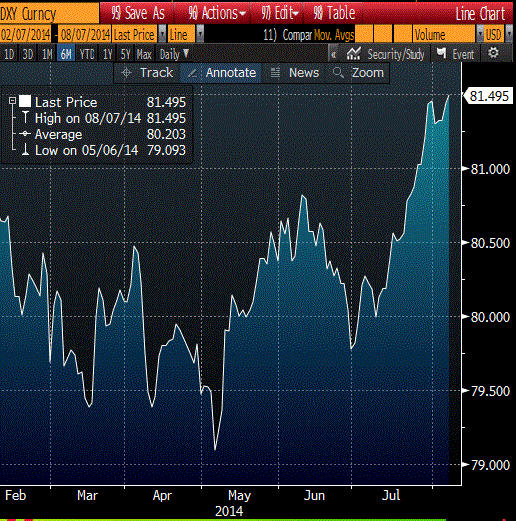516x521 pixels.
Task: Open the Daily periodicity dropdown
Action: coord(174,54)
